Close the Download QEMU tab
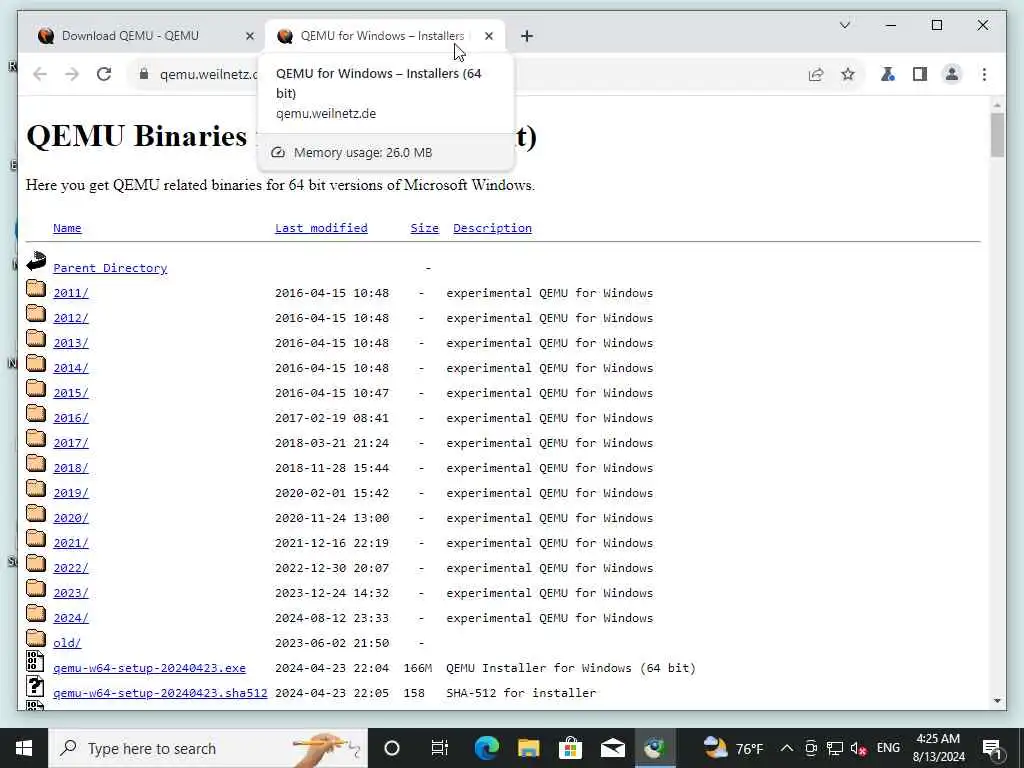This screenshot has height=768, width=1024. pos(249,36)
